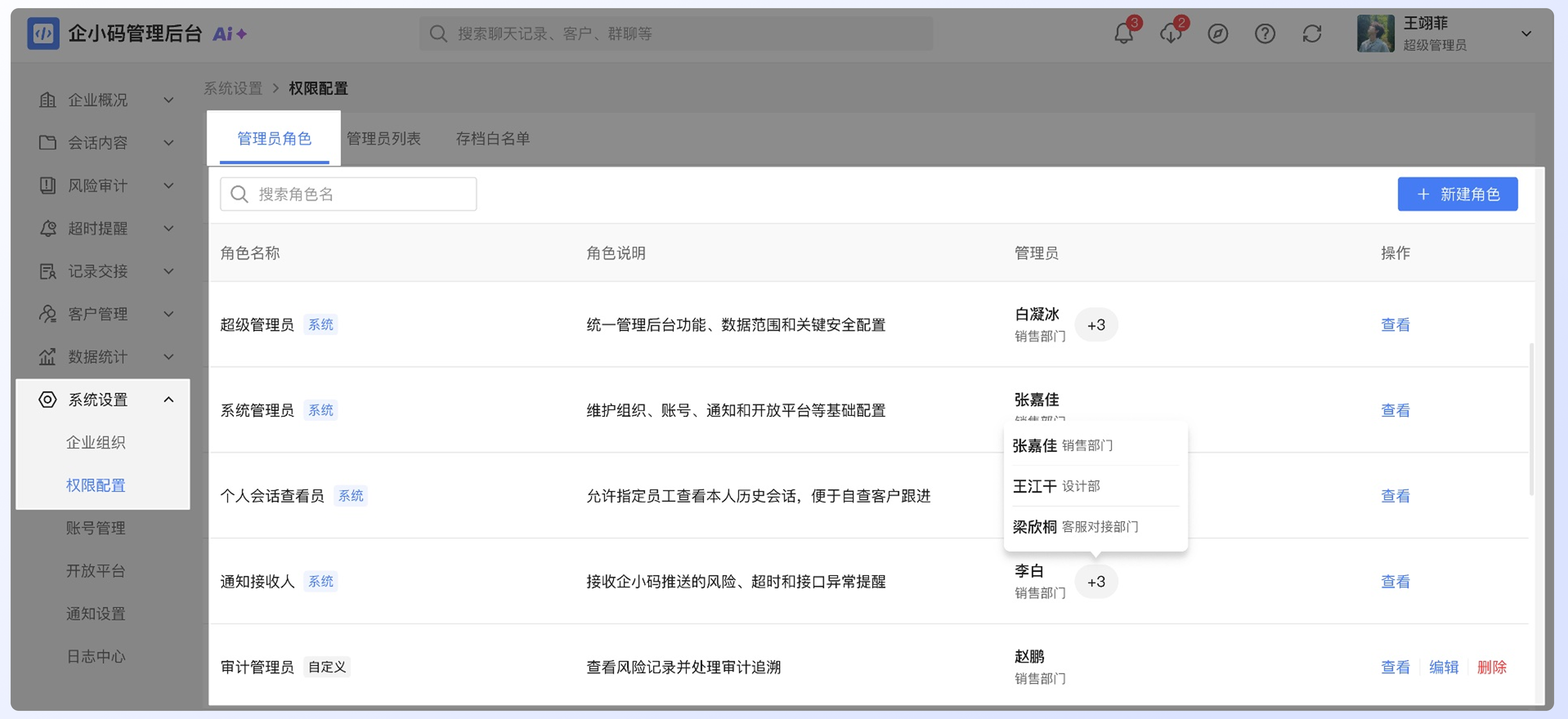Click the refresh icon in header
Viewport: 1568px width, 719px height.
tap(1312, 33)
